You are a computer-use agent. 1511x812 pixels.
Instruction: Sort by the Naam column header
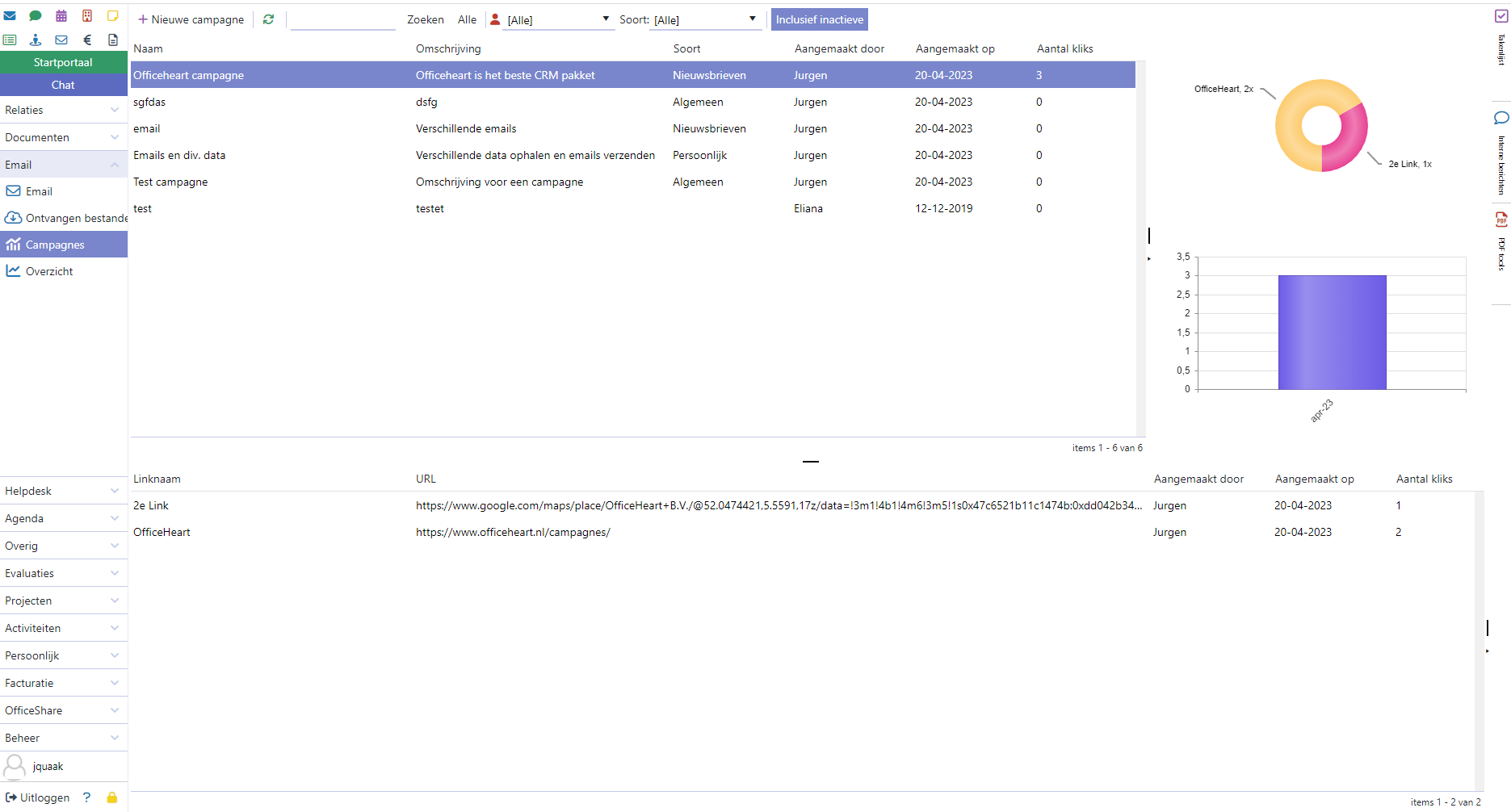148,48
